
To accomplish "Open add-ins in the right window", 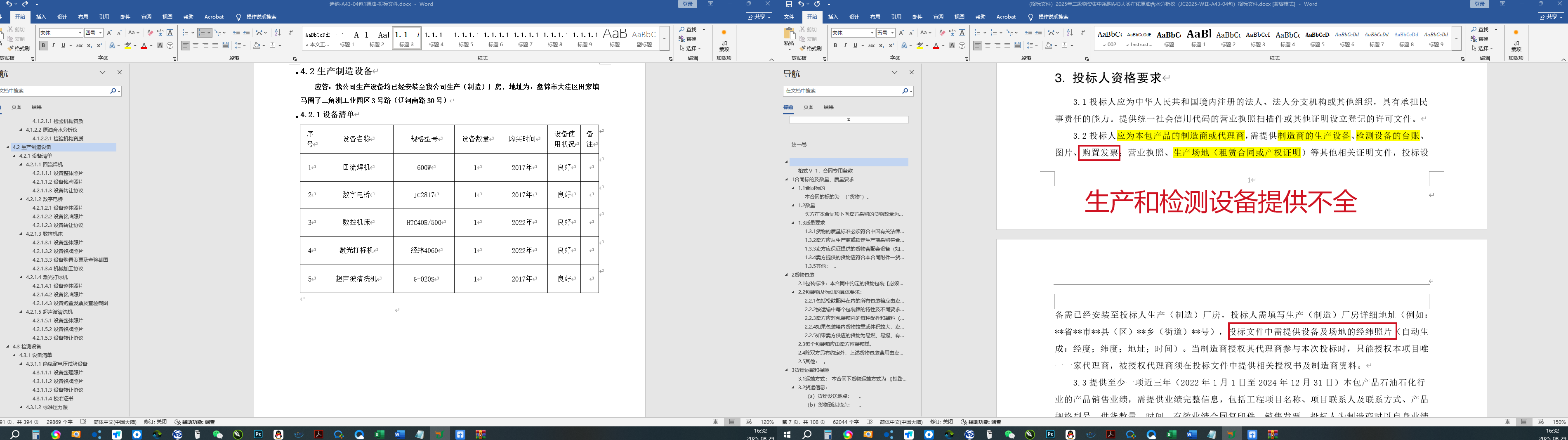I will [1516, 40].
